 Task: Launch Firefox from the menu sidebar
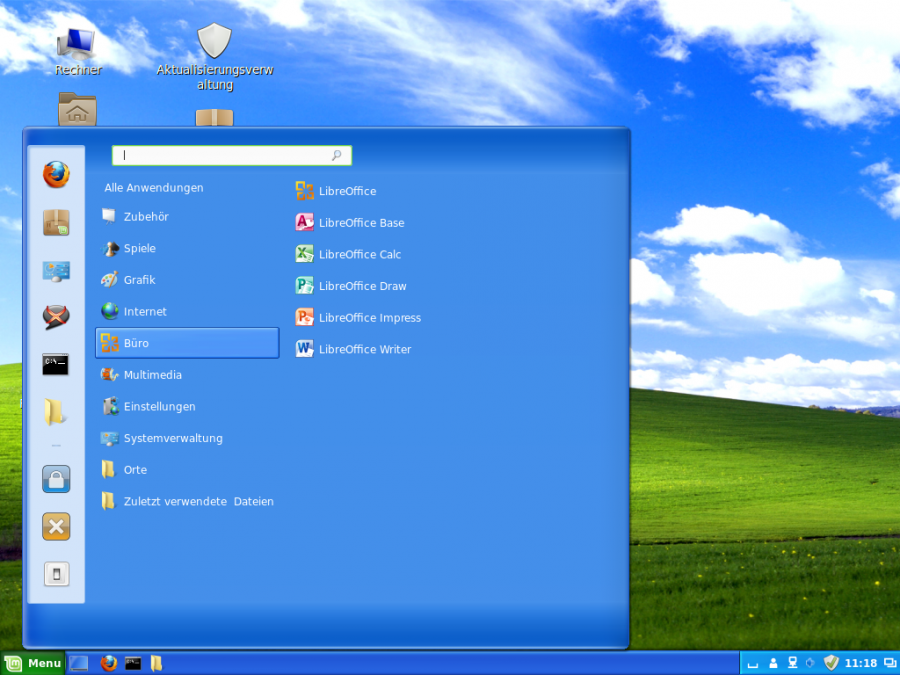pos(56,174)
